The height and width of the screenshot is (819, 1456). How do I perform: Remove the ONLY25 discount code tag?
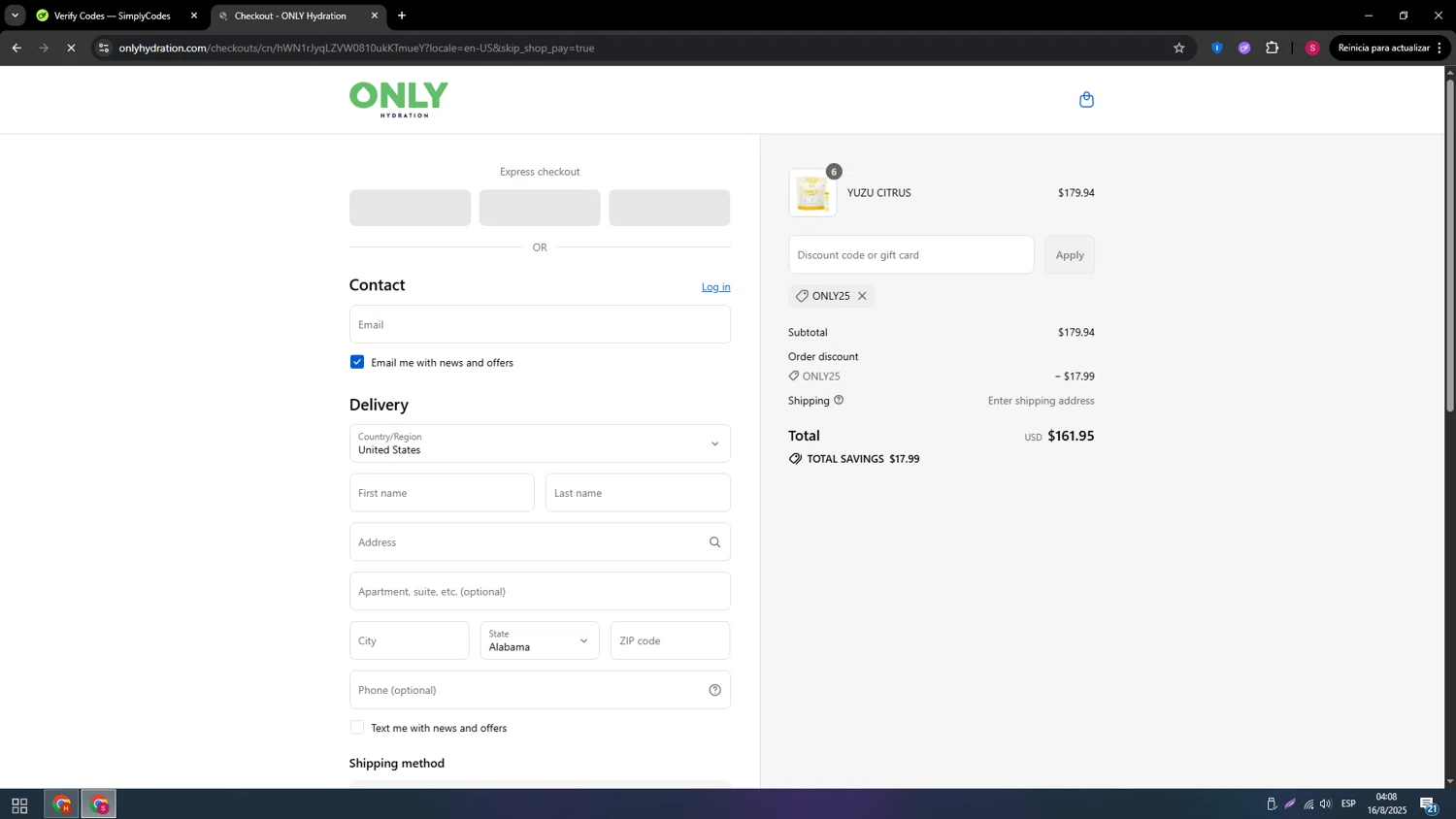862,296
